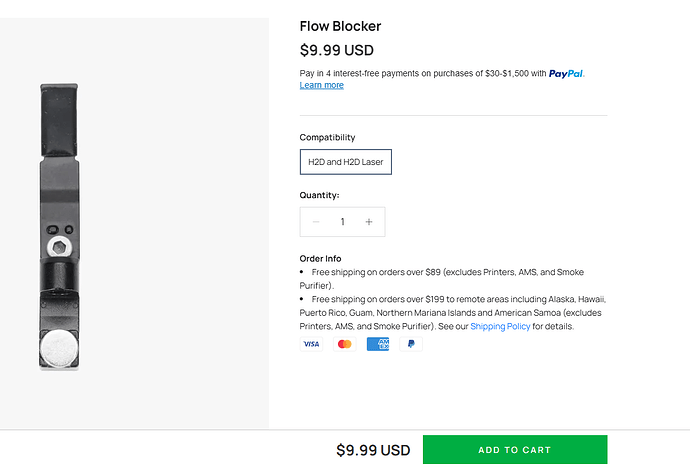The image size is (690, 469).
Task: Decrease quantity with the minus icon
Action: [316, 222]
